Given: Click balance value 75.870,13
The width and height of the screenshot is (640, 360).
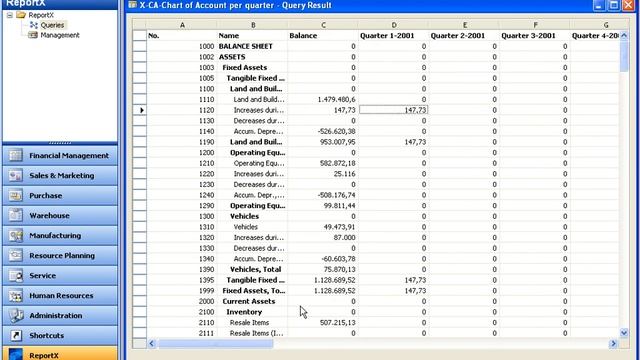Looking at the screenshot, I should point(339,269).
